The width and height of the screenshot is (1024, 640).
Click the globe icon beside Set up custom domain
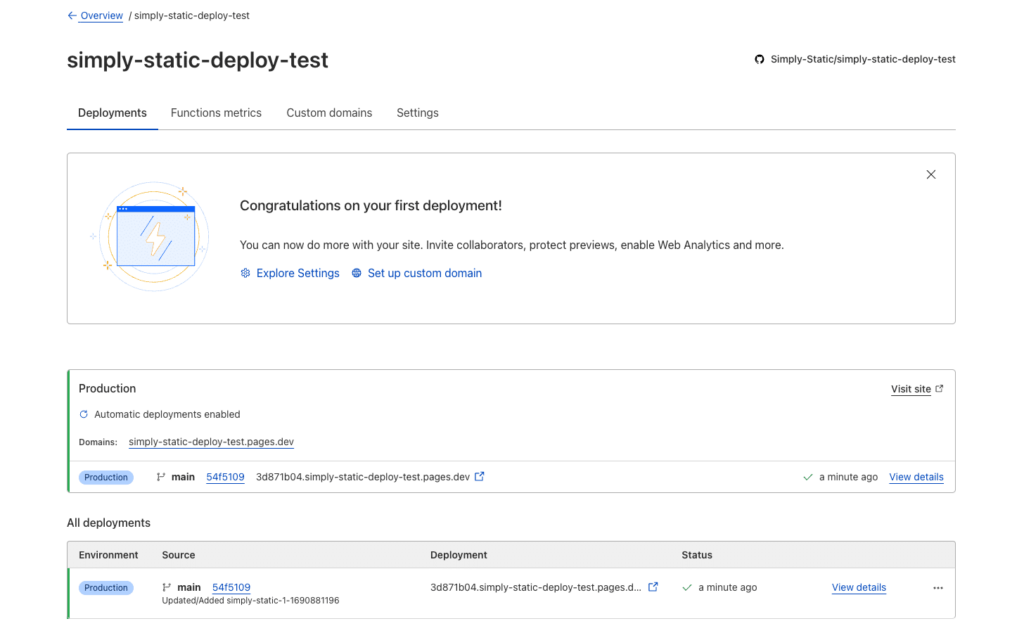(x=357, y=273)
